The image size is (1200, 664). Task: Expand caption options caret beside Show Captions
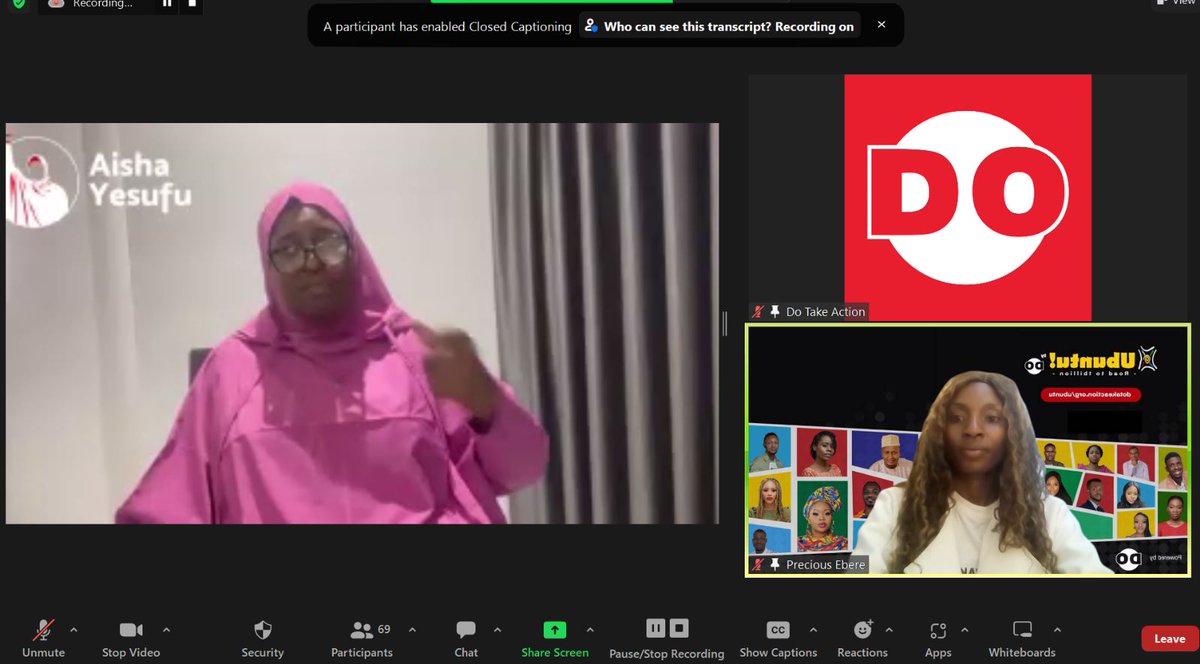pos(812,630)
